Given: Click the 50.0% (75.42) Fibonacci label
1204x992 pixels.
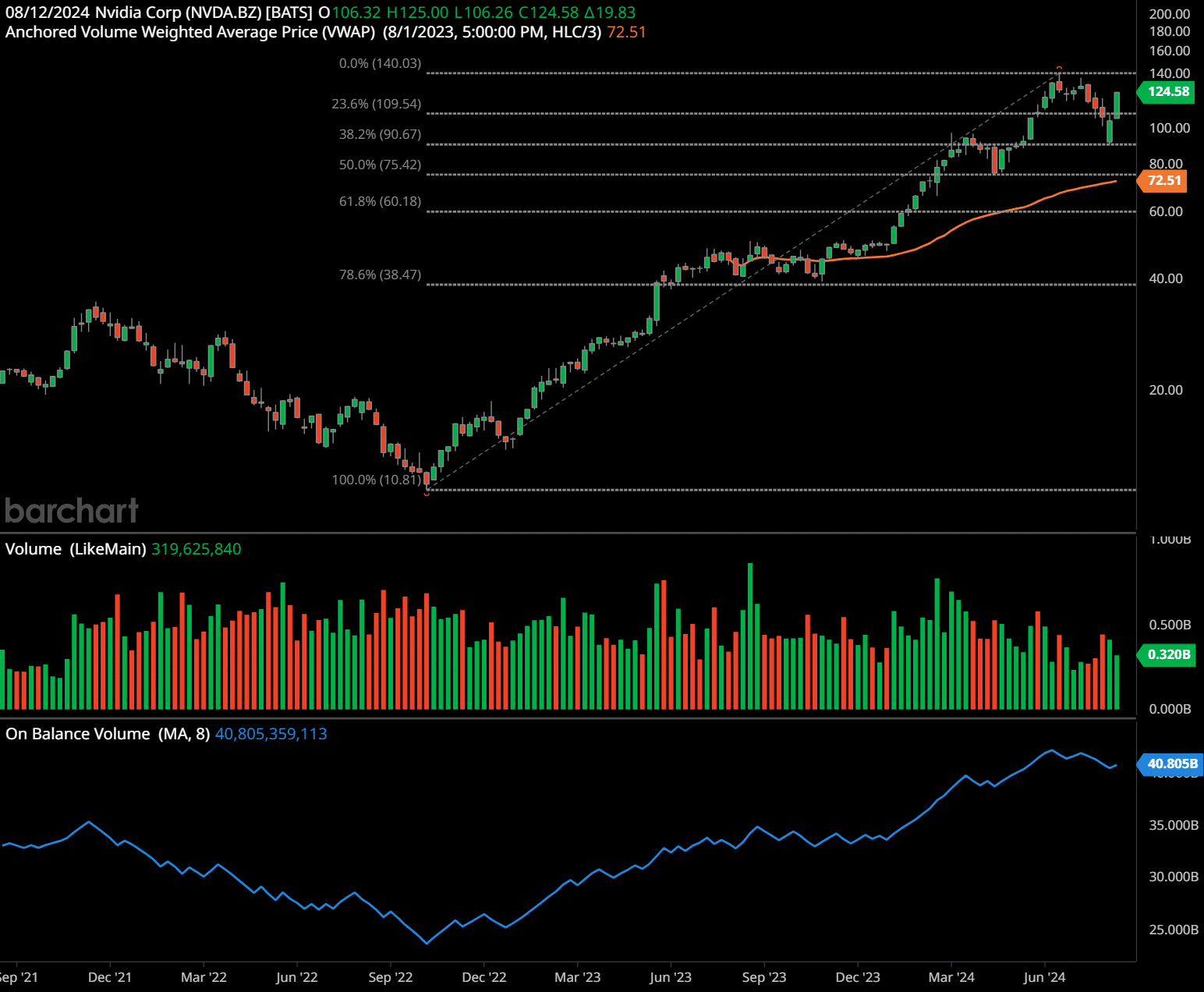Looking at the screenshot, I should pyautogui.click(x=380, y=165).
